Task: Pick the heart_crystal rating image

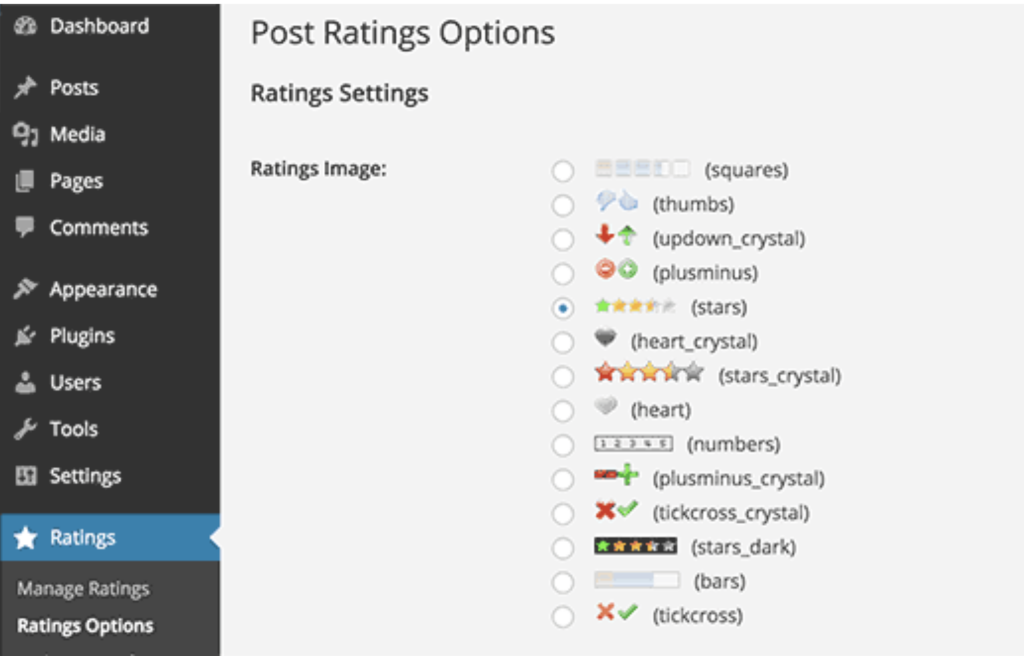Action: (x=563, y=342)
